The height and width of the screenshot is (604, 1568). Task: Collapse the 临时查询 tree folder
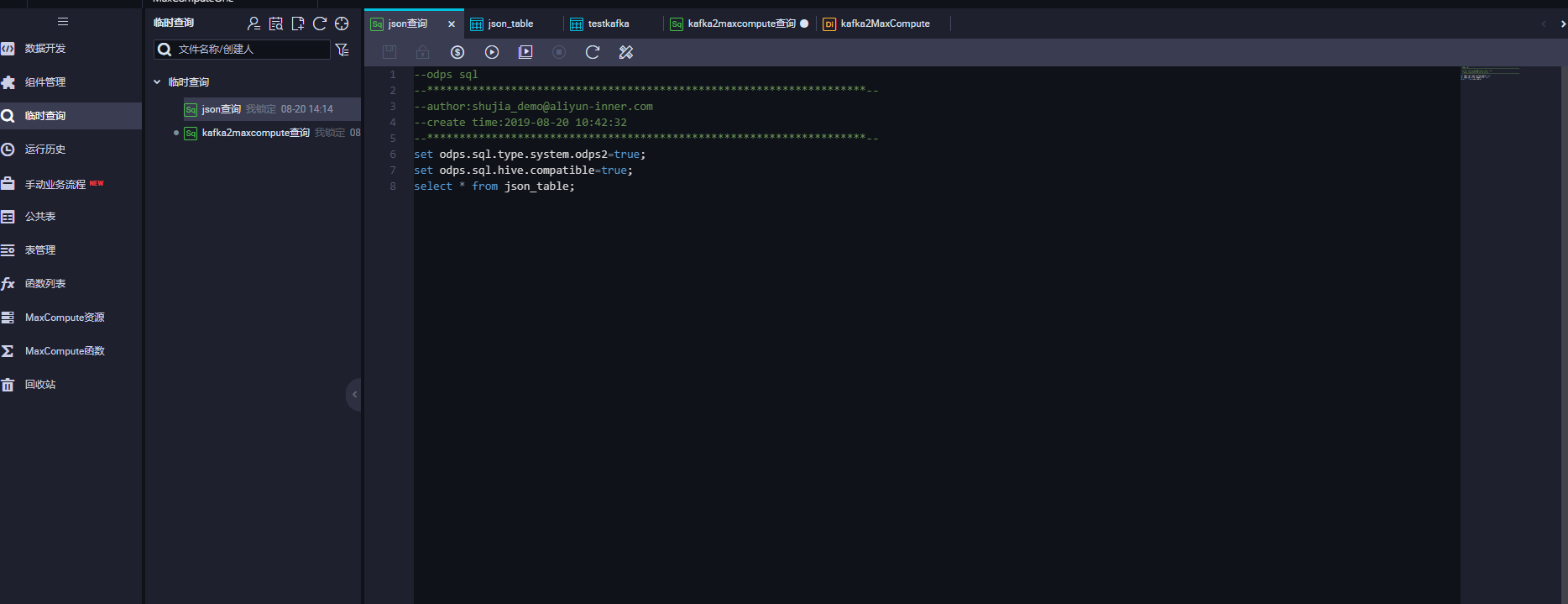pos(157,82)
